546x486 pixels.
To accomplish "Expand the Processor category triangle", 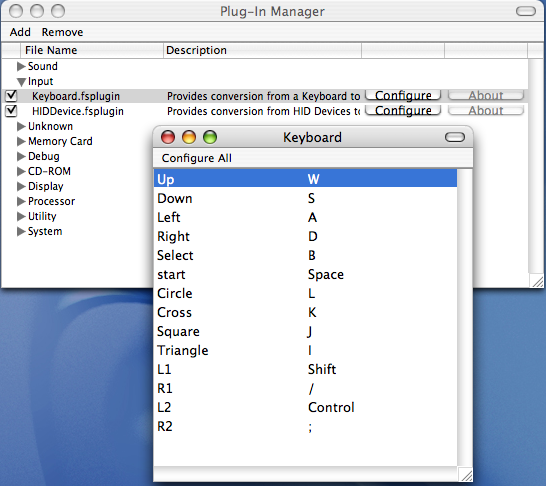I will click(21, 201).
